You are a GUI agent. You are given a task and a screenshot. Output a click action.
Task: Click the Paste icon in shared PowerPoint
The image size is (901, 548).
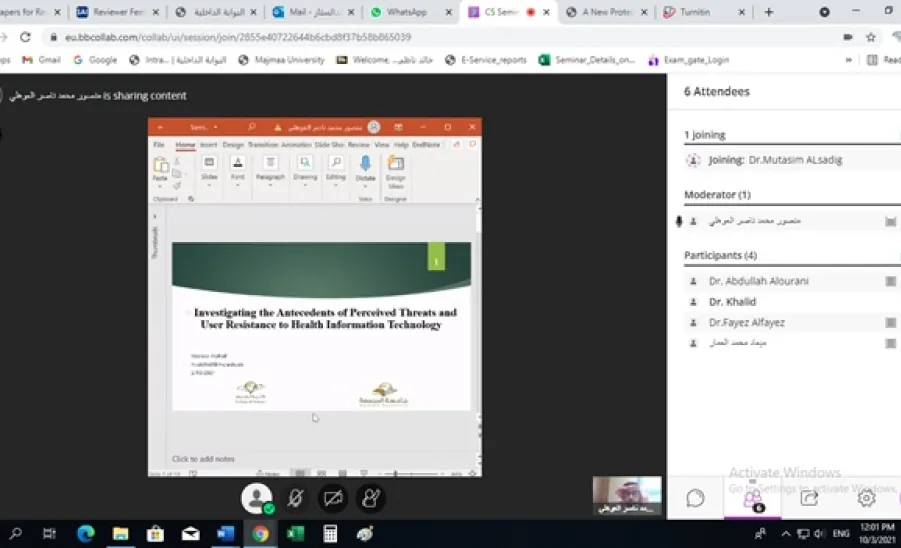pos(160,165)
